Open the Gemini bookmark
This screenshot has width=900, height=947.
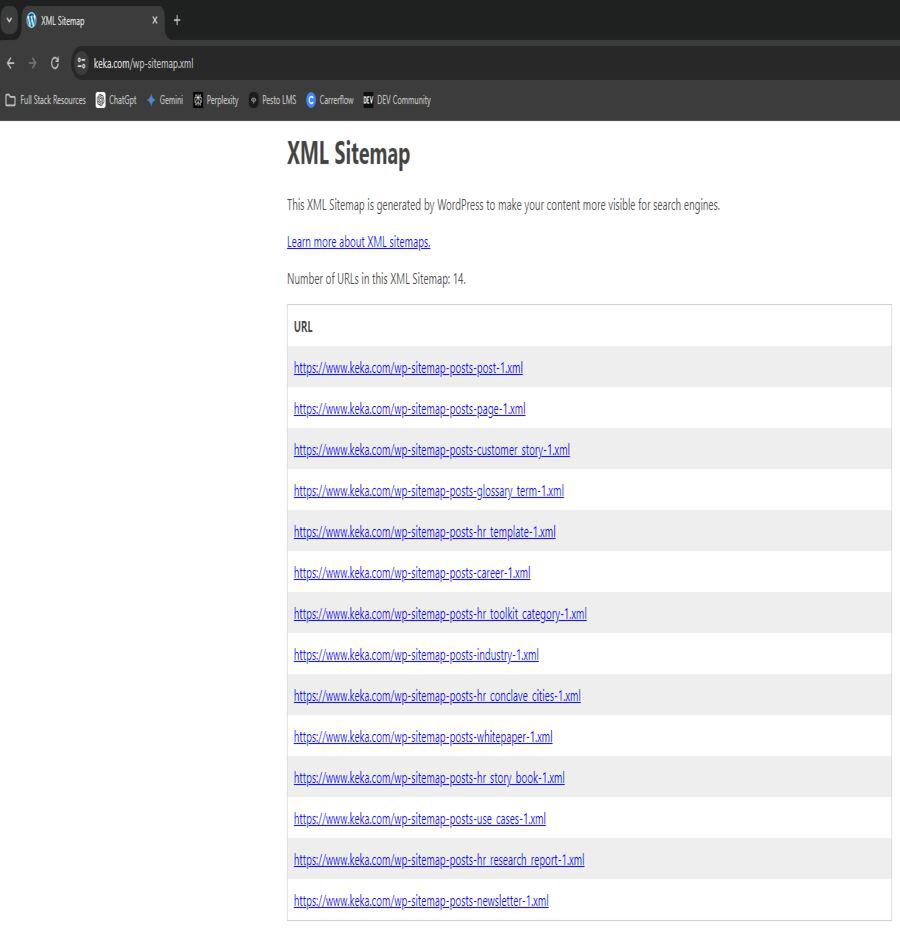[x=165, y=100]
